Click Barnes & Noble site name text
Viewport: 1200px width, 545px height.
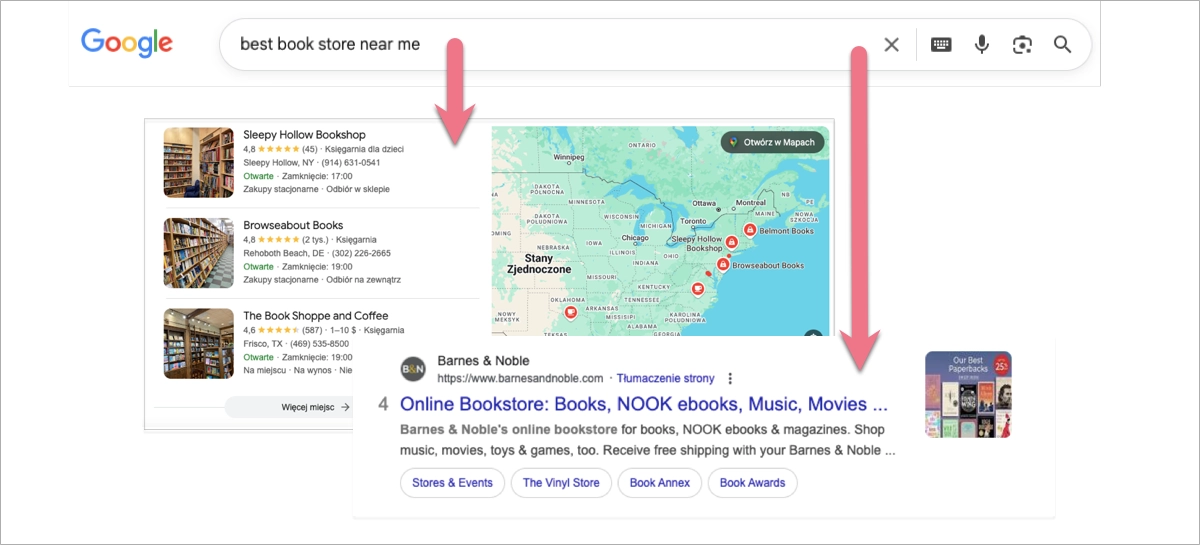pyautogui.click(x=483, y=361)
